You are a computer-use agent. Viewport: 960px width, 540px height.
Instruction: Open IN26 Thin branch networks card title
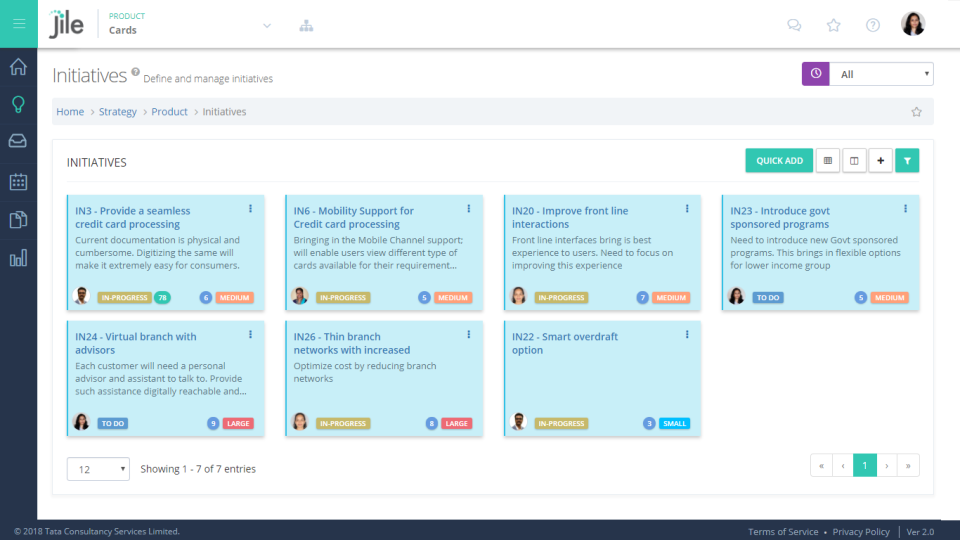351,343
